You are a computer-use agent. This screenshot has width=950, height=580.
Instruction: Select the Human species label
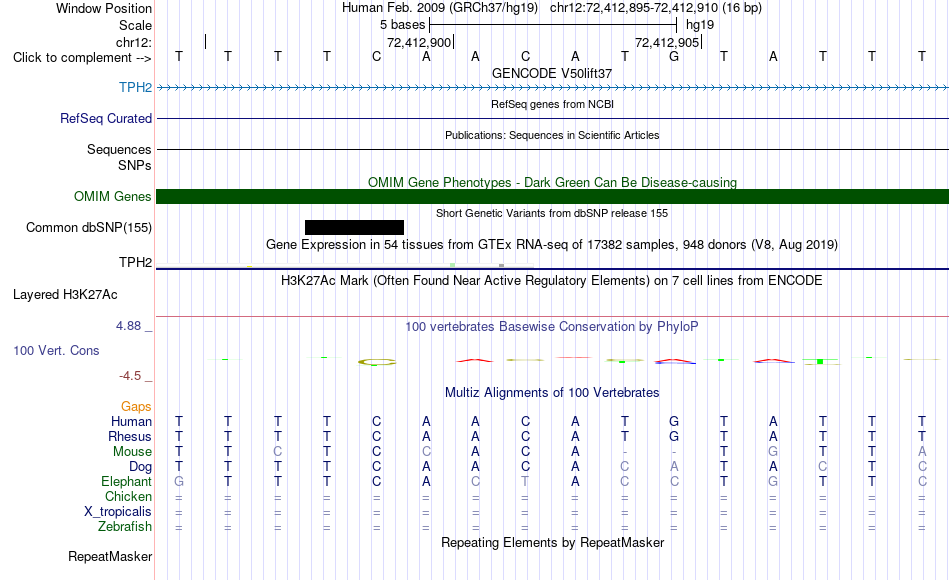[x=131, y=421]
